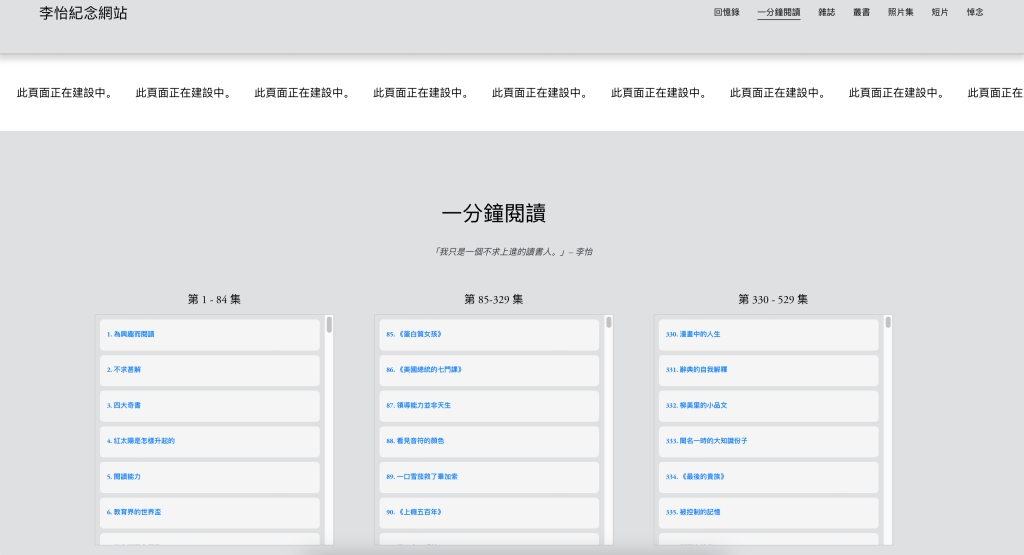Select the 一分鐘閱讀 navigation tab

coord(778,12)
